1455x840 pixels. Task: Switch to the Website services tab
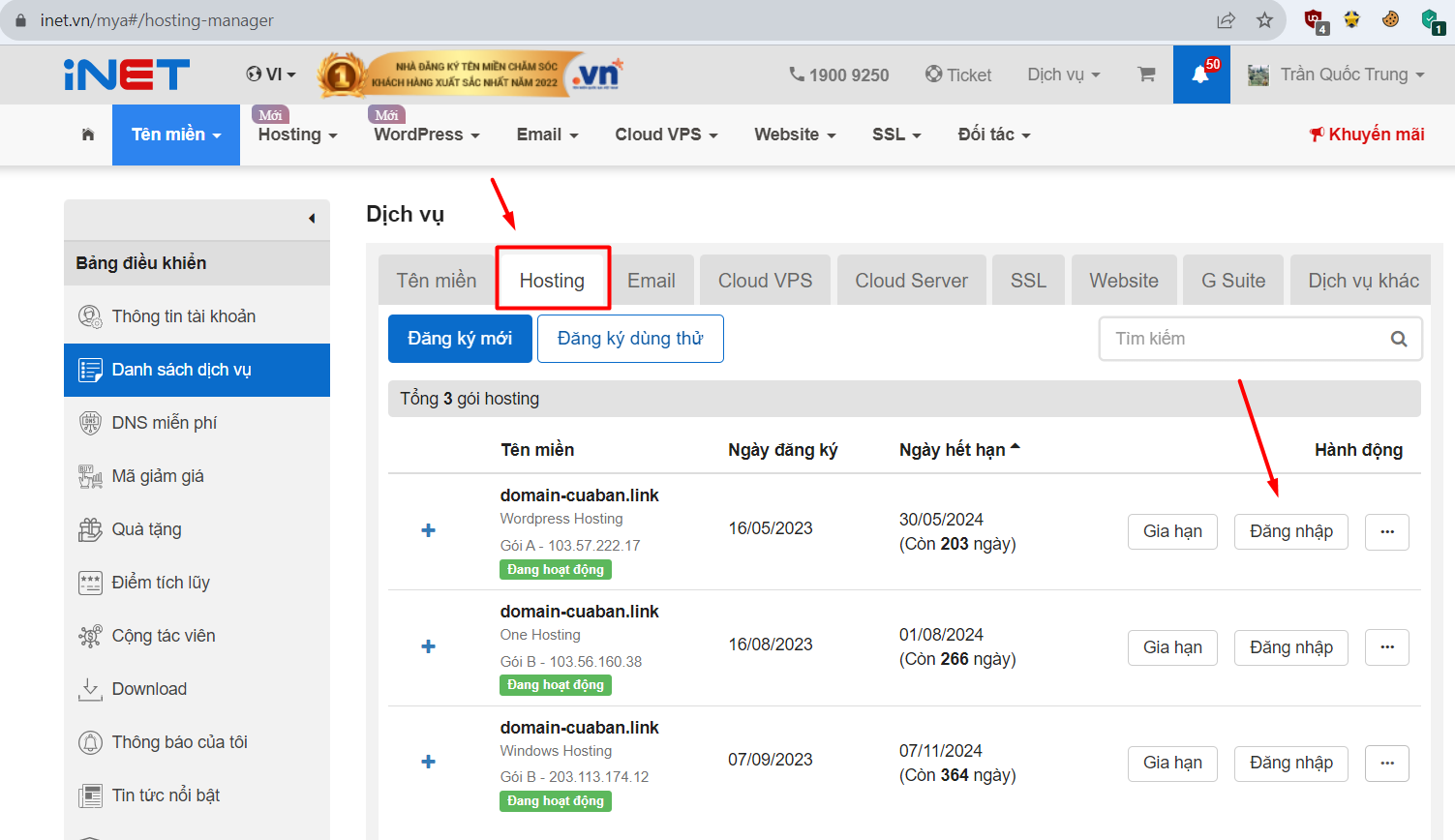tap(1124, 281)
